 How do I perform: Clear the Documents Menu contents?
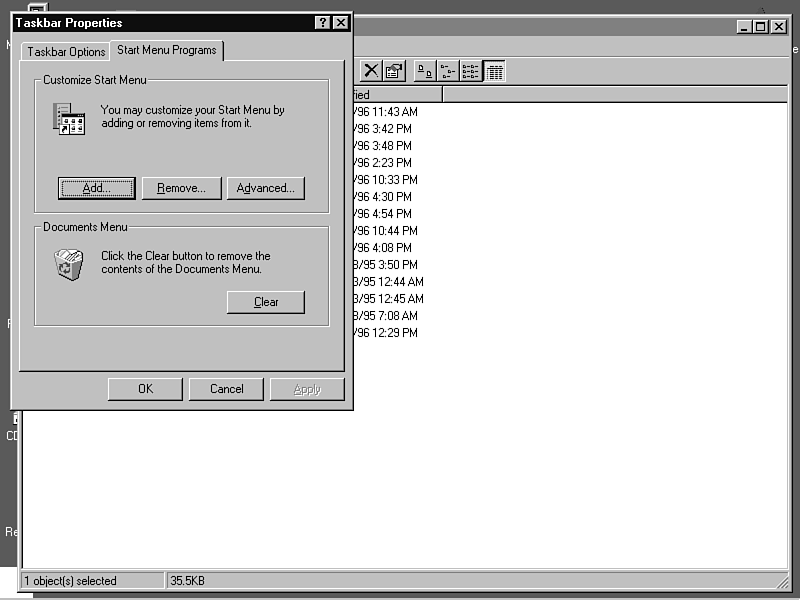(265, 302)
